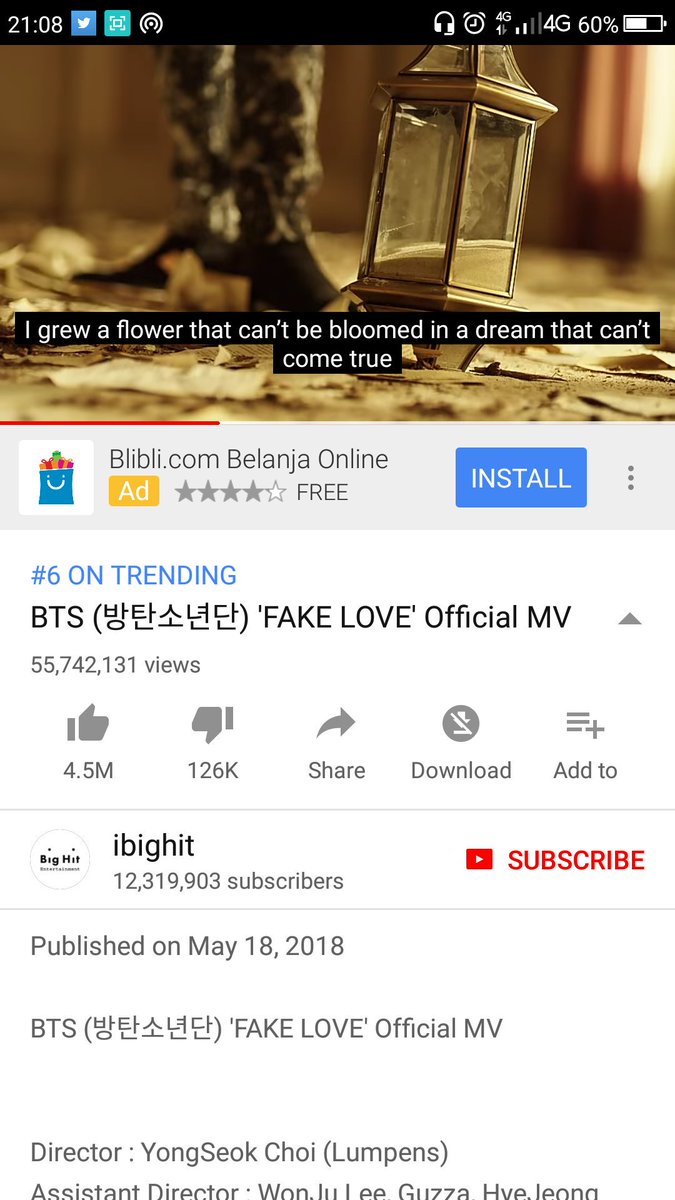The width and height of the screenshot is (675, 1200).
Task: Tap the BTS FAKE LOVE video title
Action: point(301,618)
